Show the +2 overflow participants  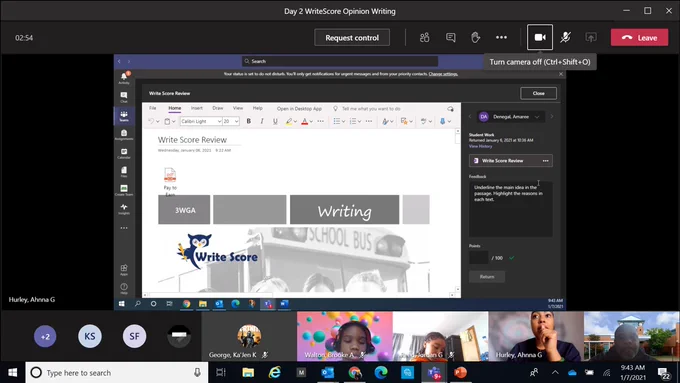[45, 336]
